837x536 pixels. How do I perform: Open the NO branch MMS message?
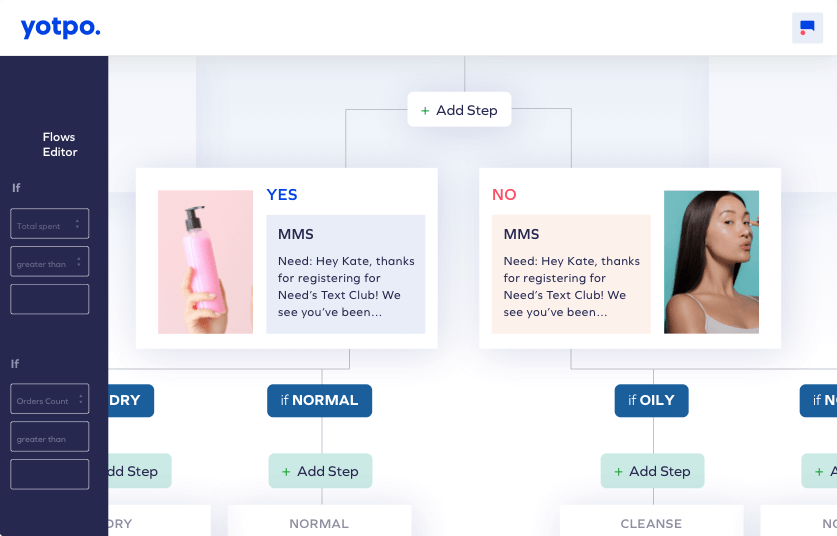571,274
